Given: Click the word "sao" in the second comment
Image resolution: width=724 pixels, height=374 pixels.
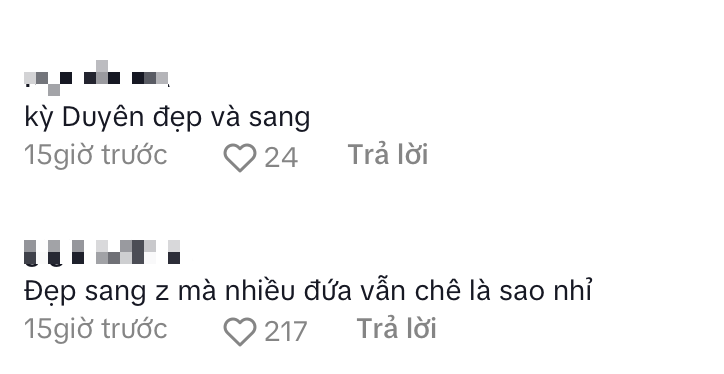Looking at the screenshot, I should coord(519,292).
